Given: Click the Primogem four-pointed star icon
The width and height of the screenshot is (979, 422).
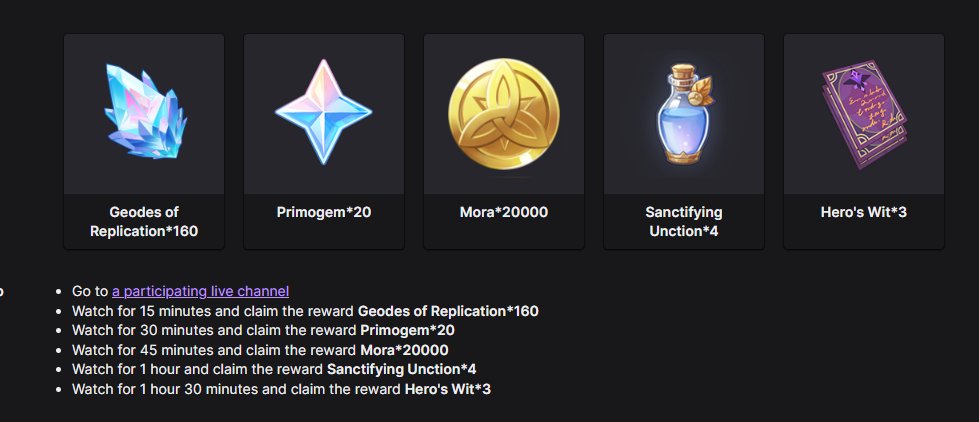Looking at the screenshot, I should click(x=323, y=113).
